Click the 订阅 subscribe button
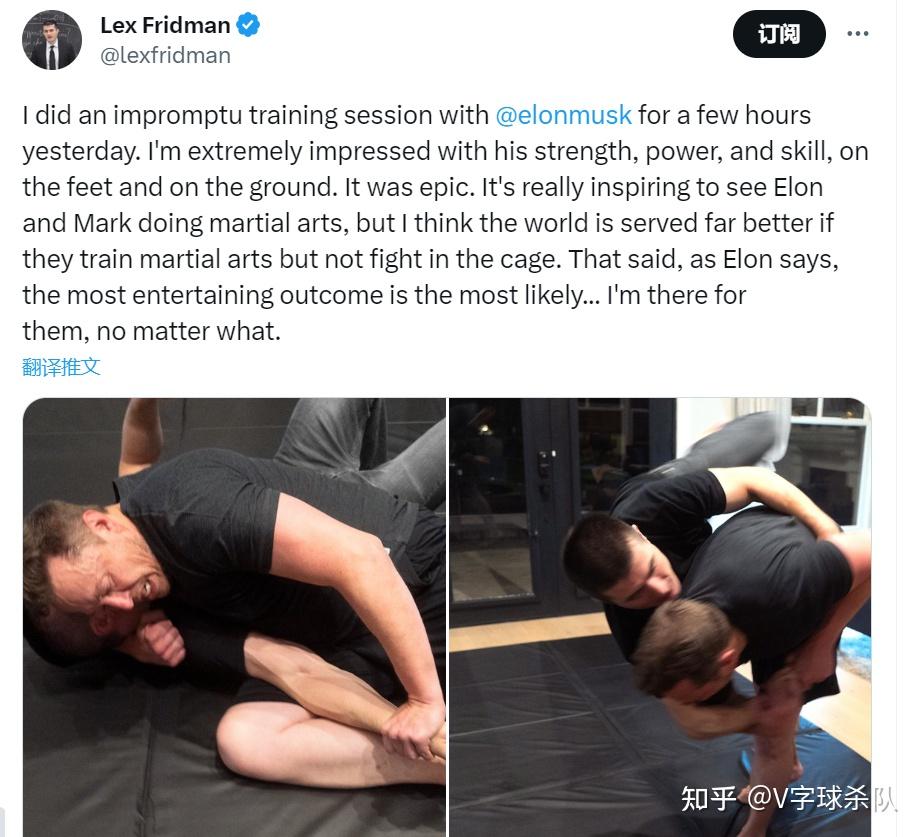 click(x=779, y=34)
